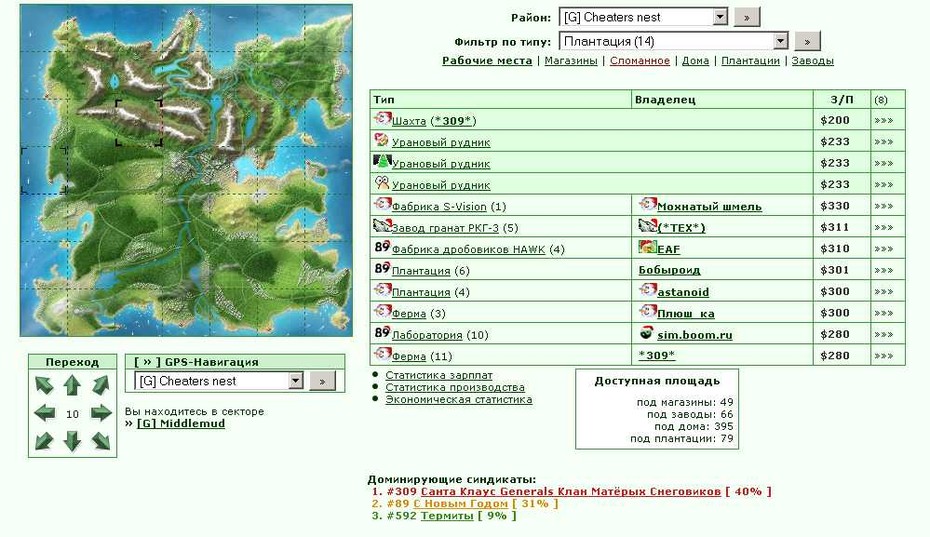Switch to Заводы tab
The image size is (930, 537).
(x=813, y=61)
